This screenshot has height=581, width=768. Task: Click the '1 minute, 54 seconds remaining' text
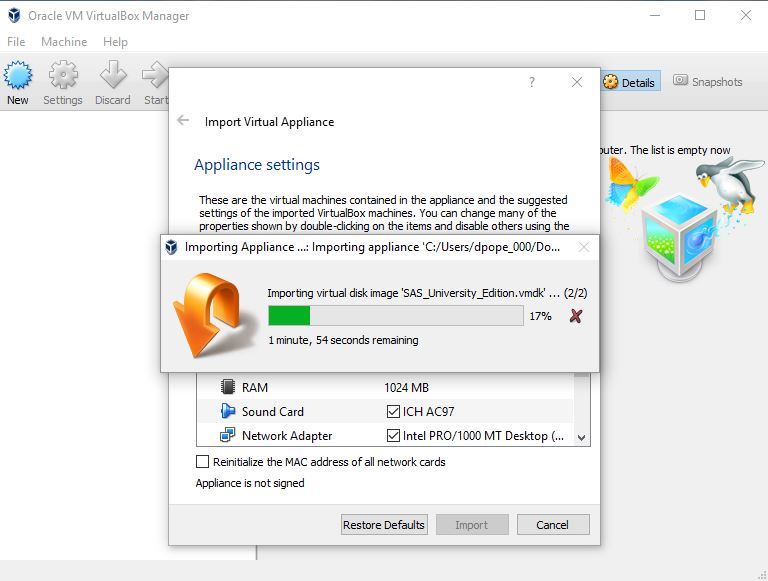(x=343, y=340)
